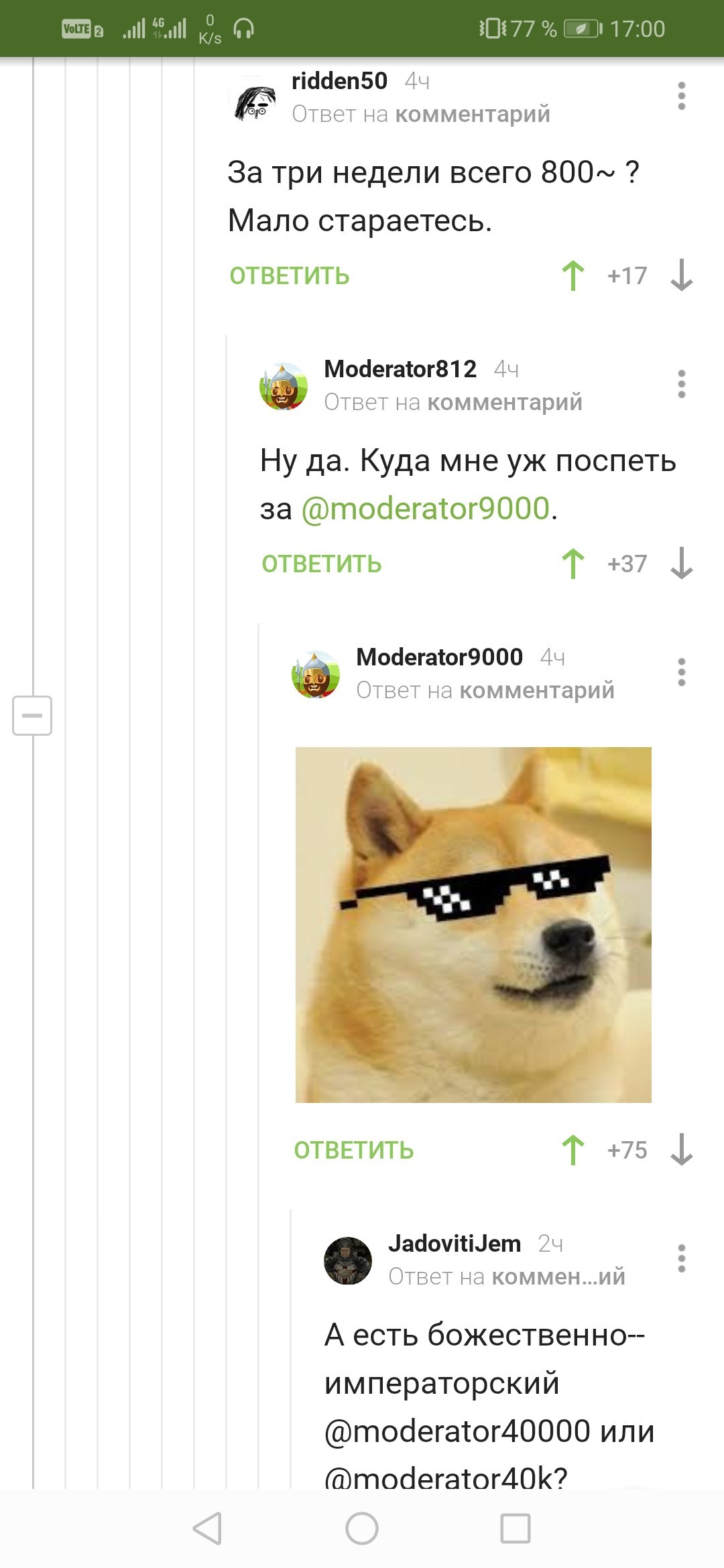
Task: Open options menu for JadovitiJem's comment
Action: pos(682,1258)
